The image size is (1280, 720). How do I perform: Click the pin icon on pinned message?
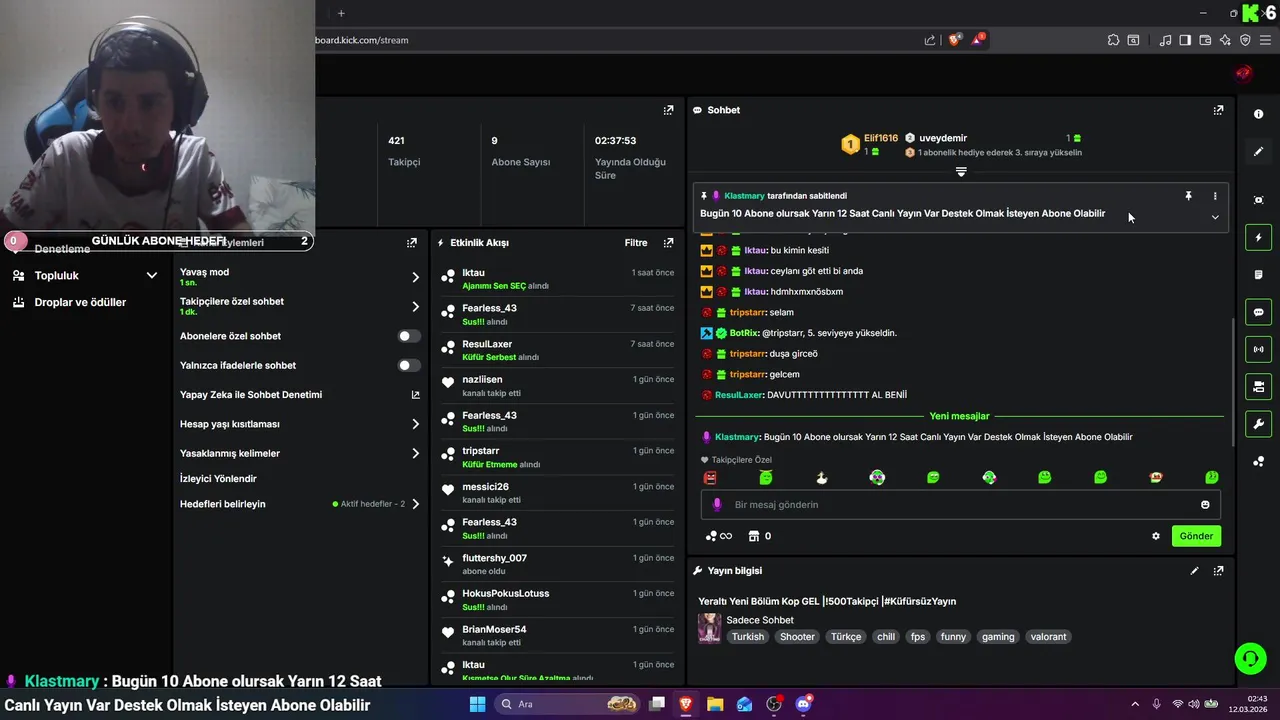tap(1188, 196)
